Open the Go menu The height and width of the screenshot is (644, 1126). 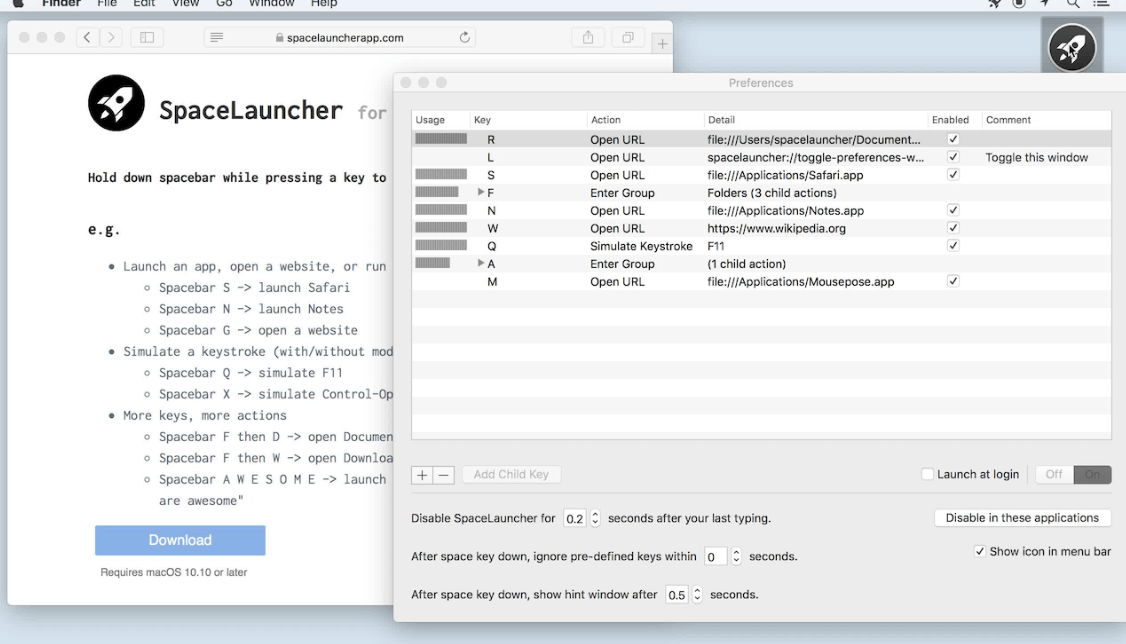224,4
